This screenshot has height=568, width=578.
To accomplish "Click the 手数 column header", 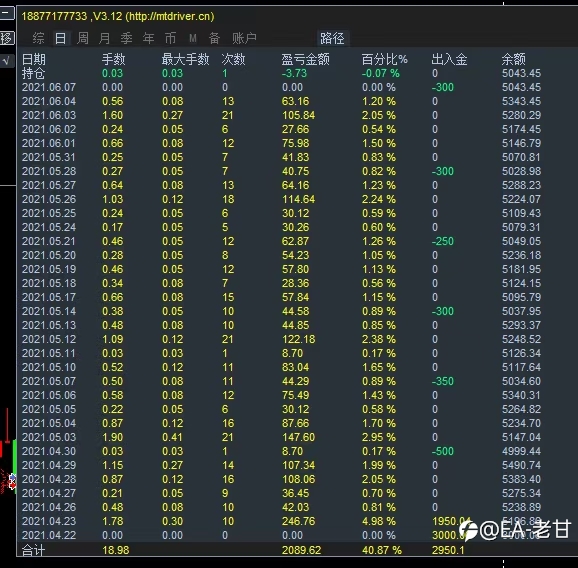I will [114, 59].
